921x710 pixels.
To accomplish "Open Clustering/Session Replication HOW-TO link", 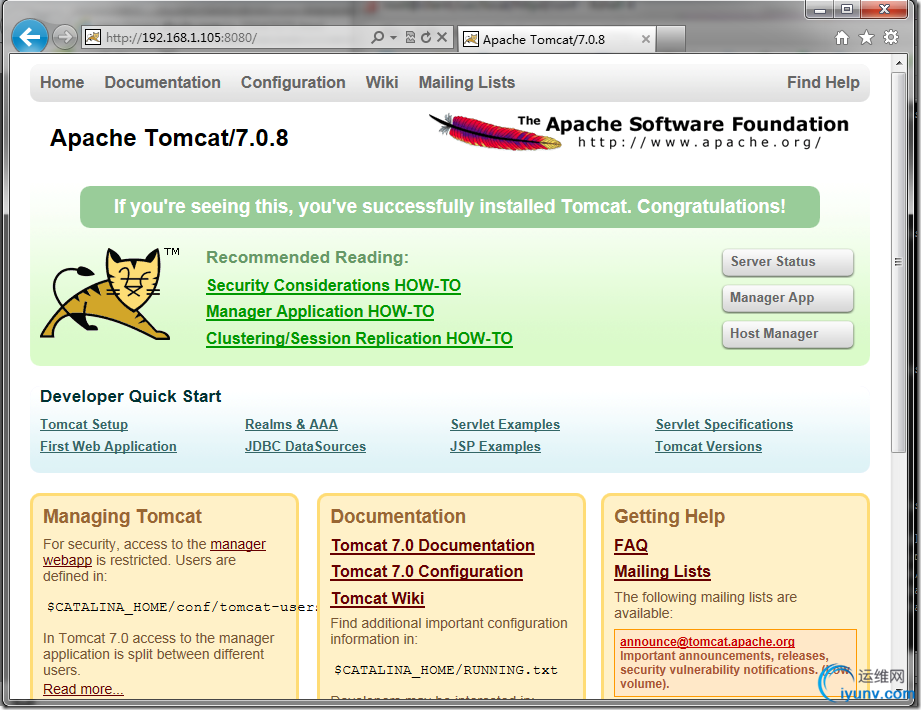I will [x=359, y=339].
